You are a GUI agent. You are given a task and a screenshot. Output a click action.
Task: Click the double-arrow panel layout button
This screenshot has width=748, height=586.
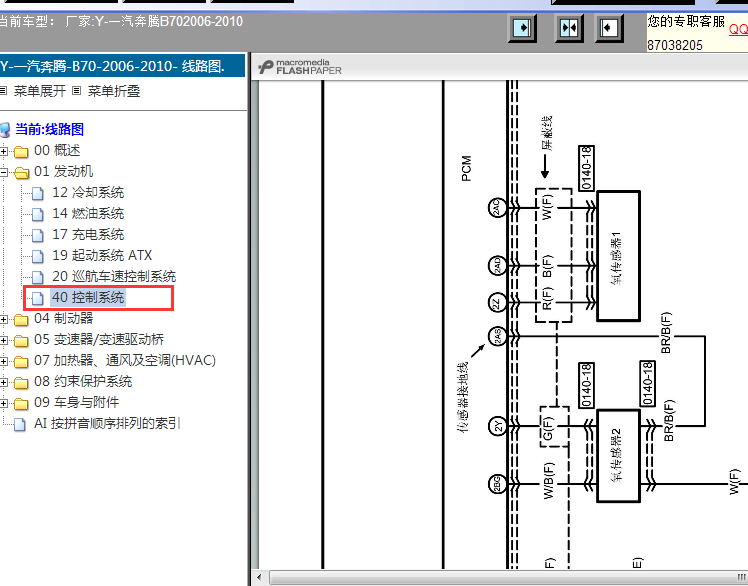tap(569, 28)
